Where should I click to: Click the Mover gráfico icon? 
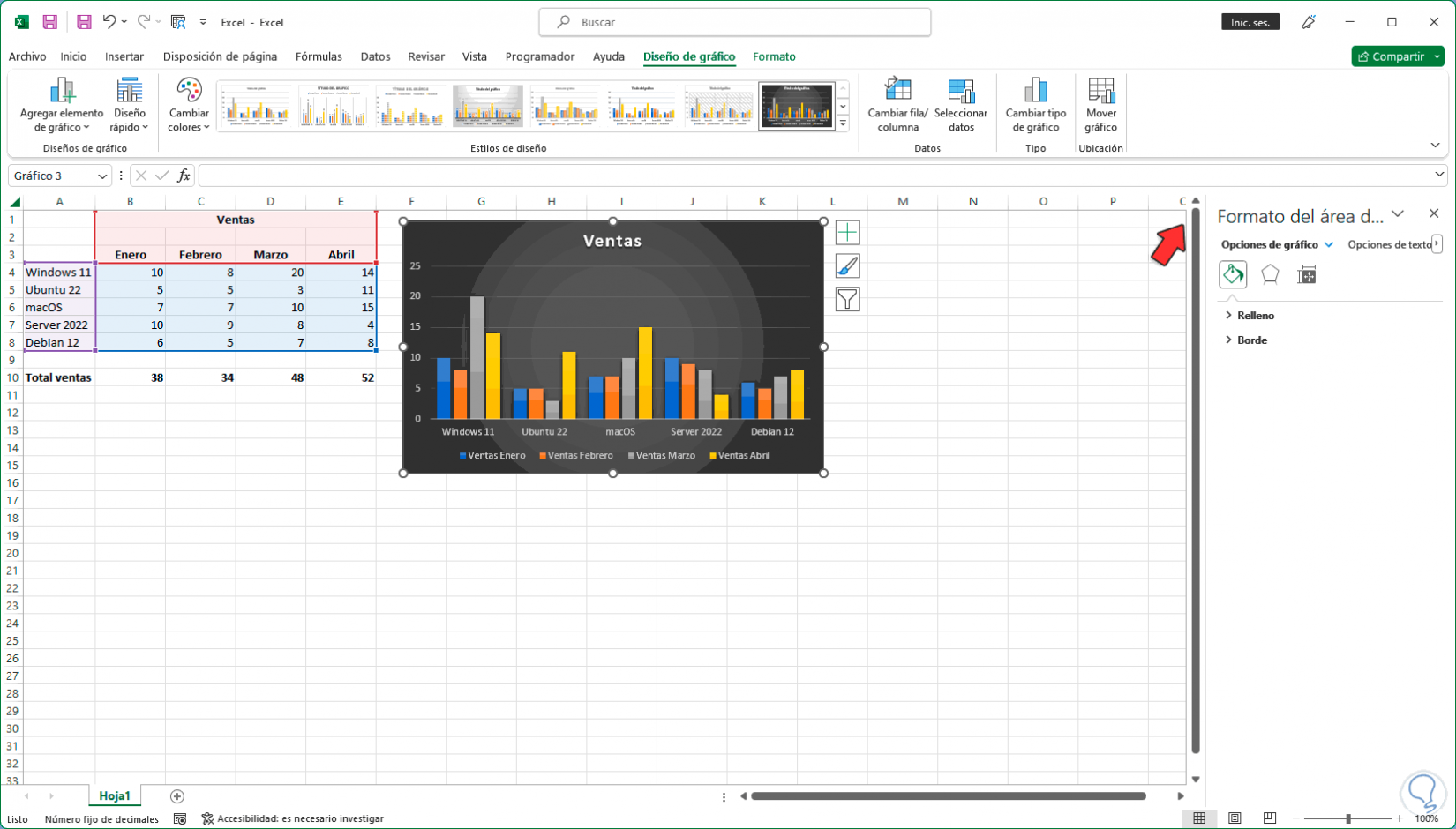click(x=1101, y=90)
